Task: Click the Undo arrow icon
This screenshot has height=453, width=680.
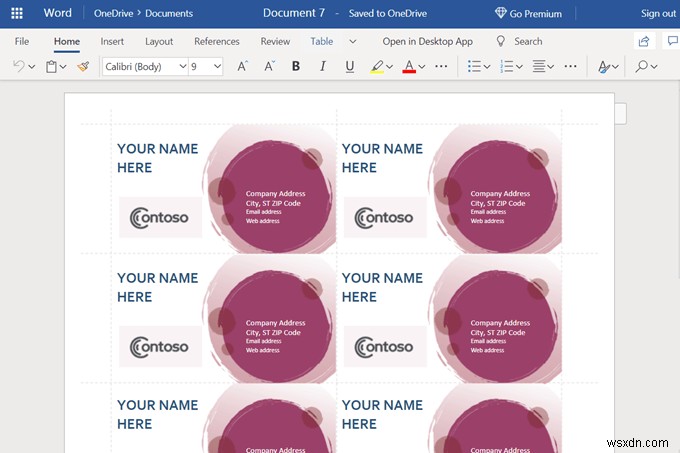Action: (17, 67)
